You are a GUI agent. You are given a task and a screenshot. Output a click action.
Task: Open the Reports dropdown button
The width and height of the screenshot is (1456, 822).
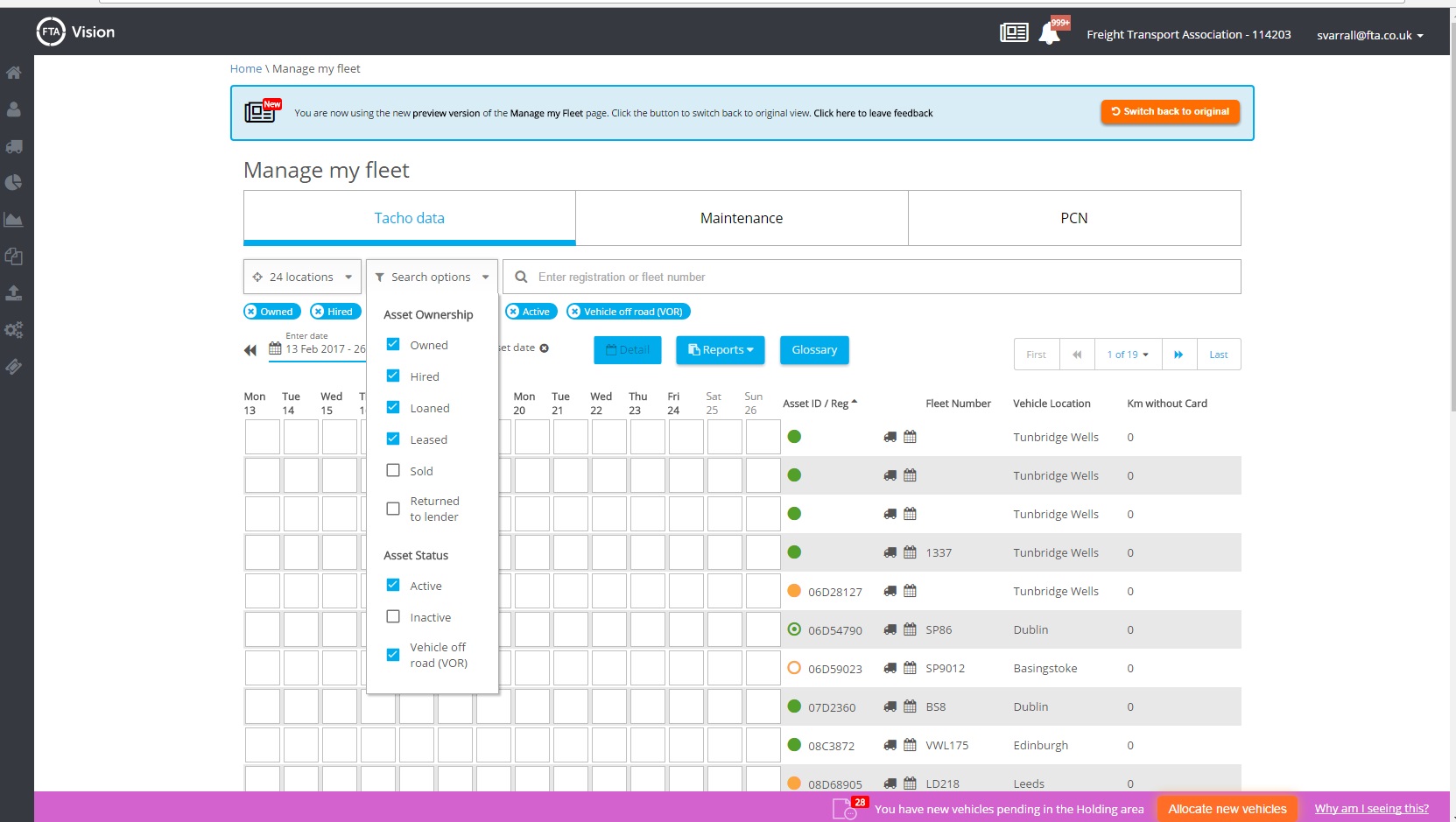coord(720,350)
